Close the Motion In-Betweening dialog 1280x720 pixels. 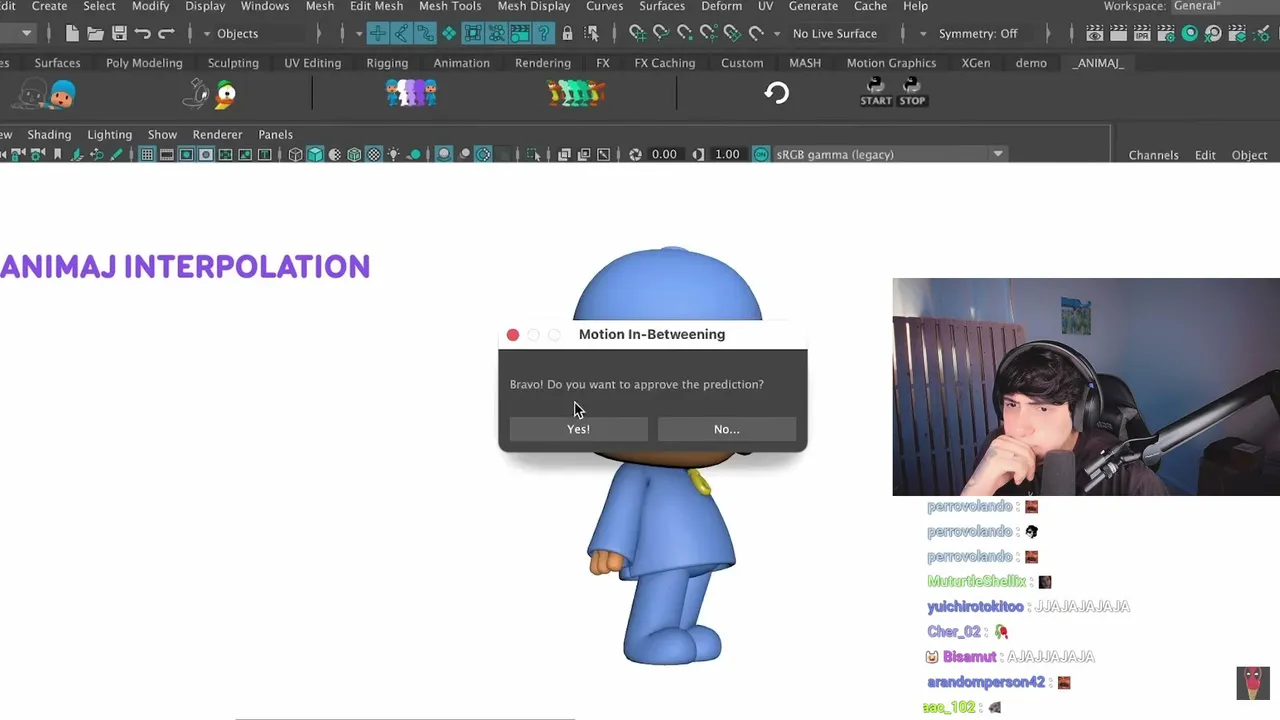513,335
